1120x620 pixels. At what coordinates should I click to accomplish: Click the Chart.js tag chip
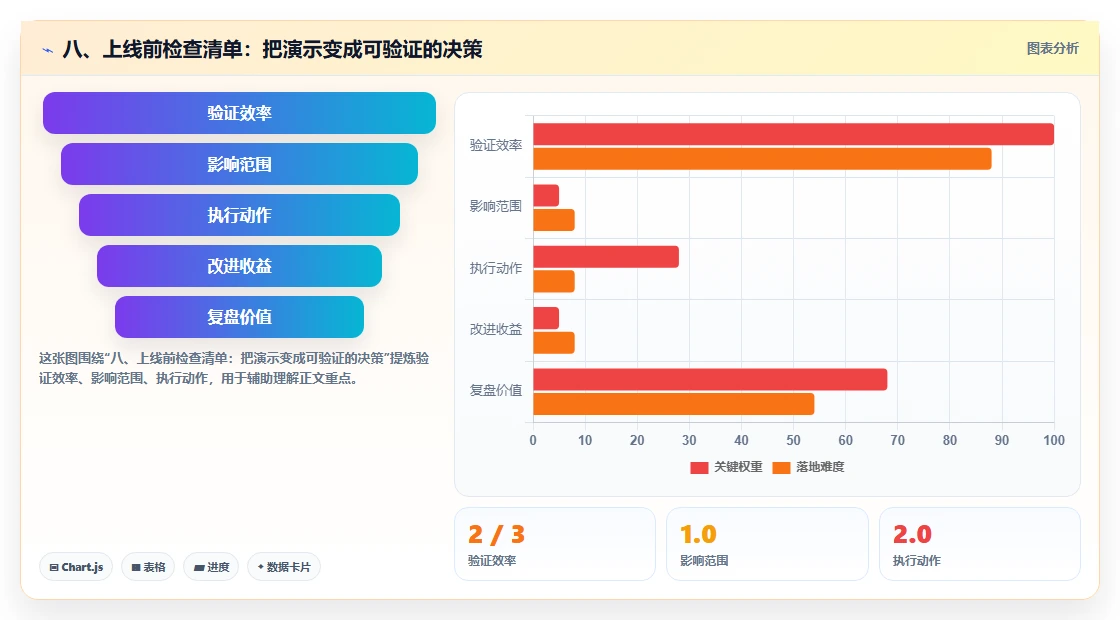tap(76, 567)
